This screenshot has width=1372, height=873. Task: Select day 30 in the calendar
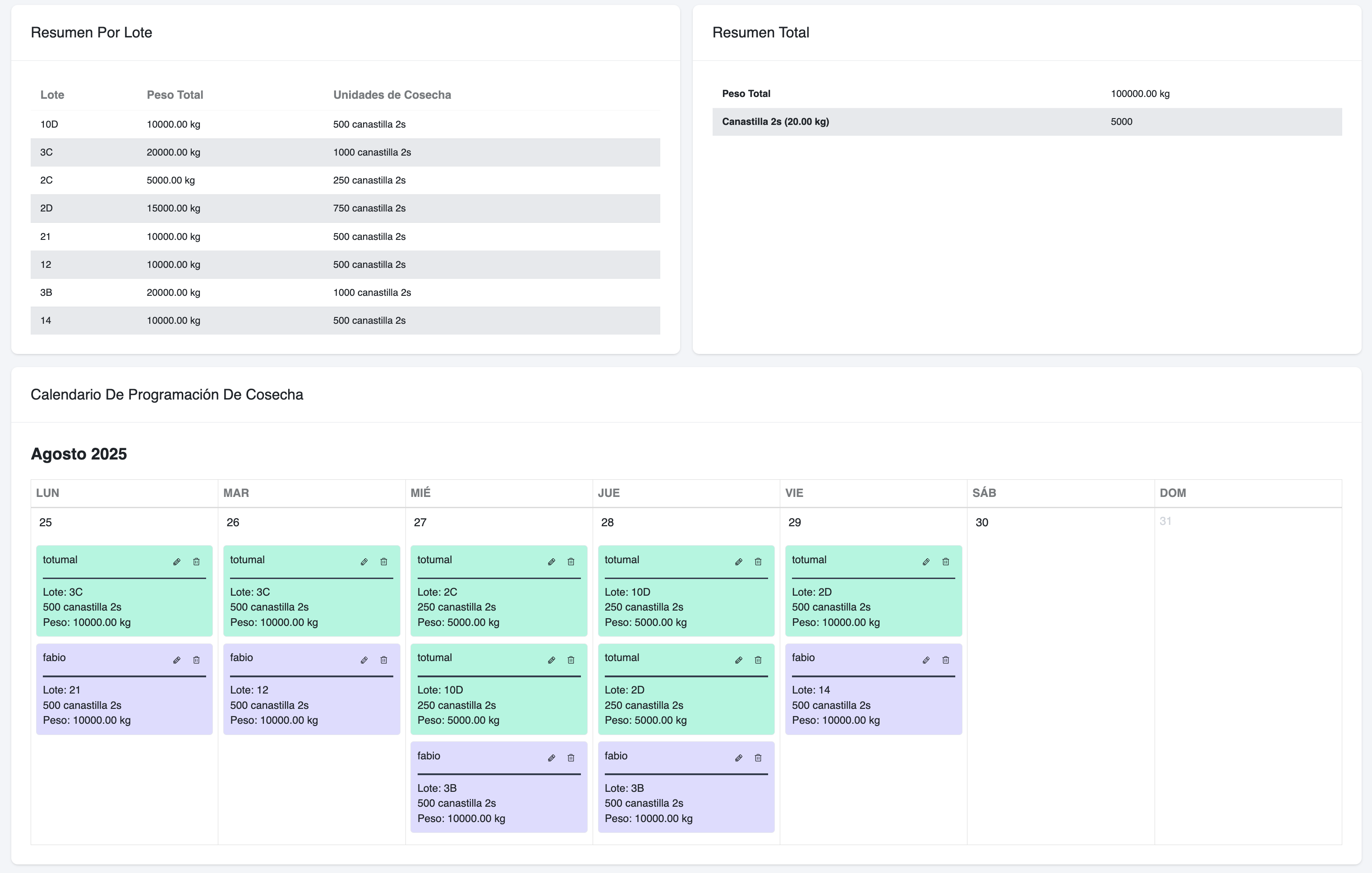(982, 522)
